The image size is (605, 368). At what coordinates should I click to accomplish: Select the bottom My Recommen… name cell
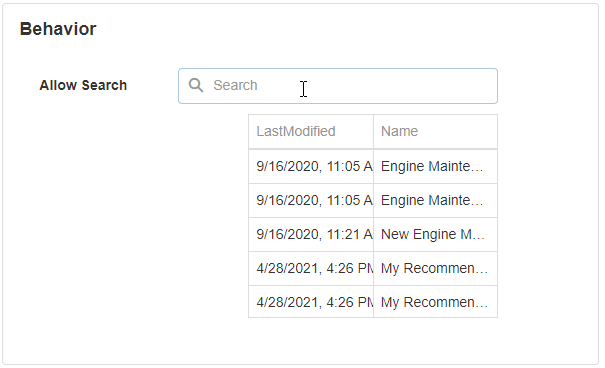(x=435, y=302)
